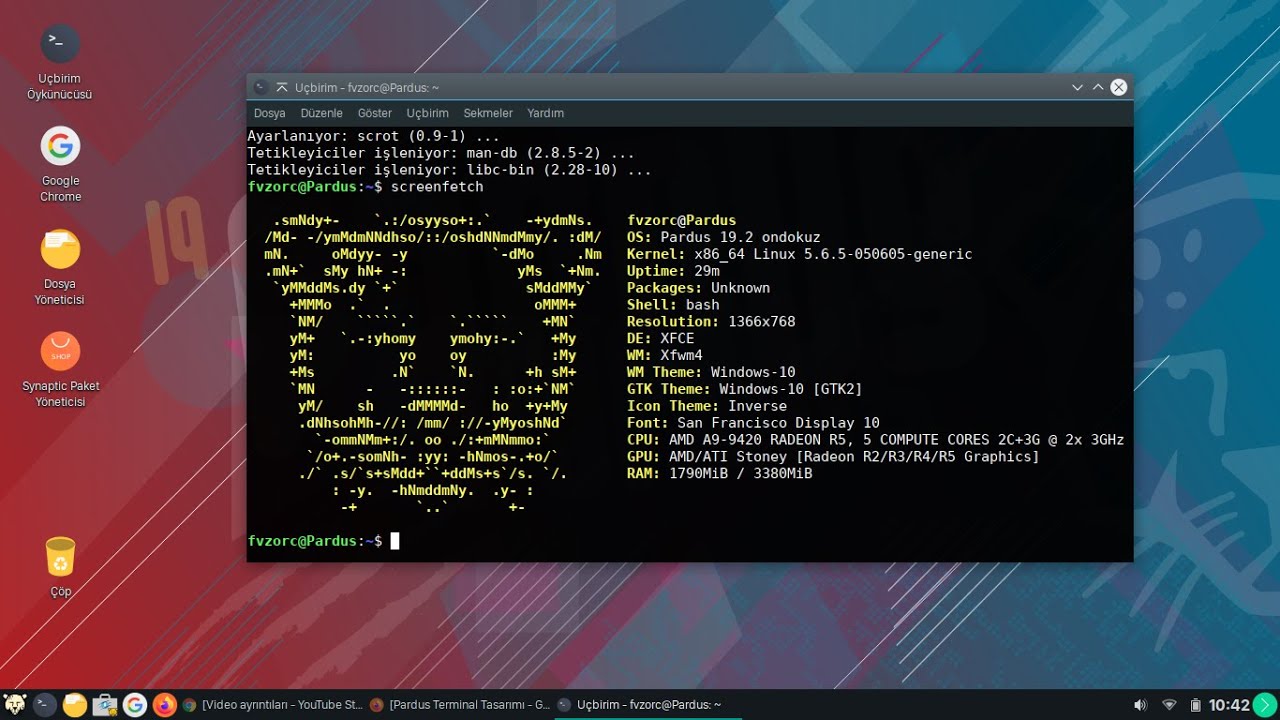Activate Uçbirim fvzorc@Pardus taskbar button

click(x=648, y=705)
